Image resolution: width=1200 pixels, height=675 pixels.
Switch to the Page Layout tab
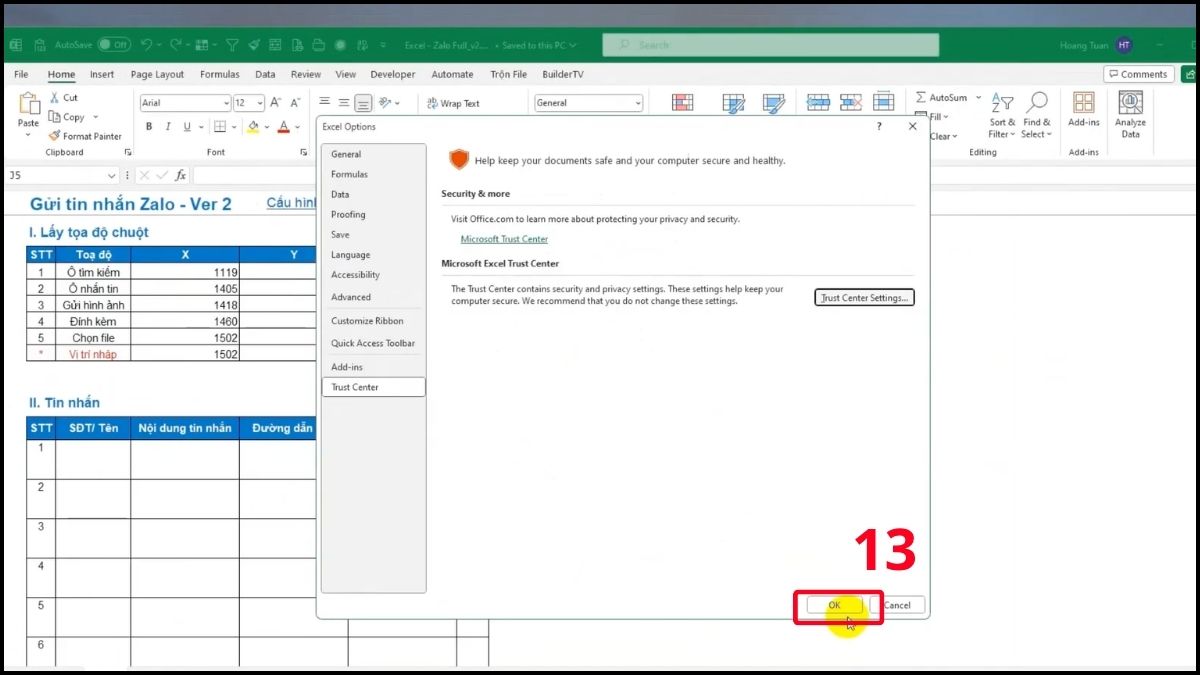157,74
